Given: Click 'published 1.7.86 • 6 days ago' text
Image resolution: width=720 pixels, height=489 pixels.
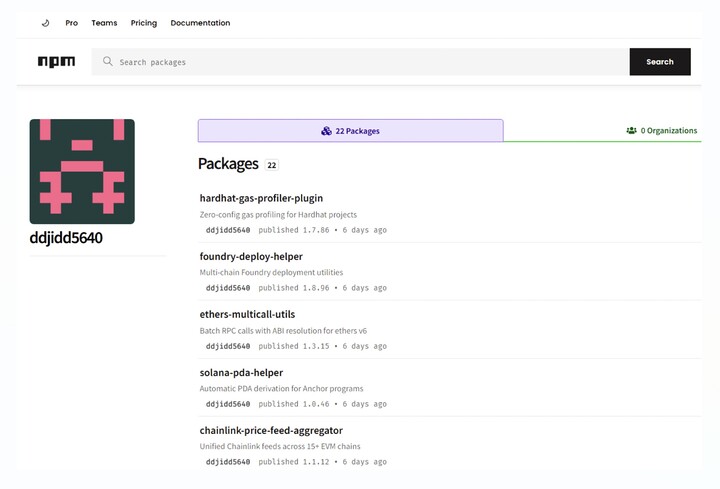Looking at the screenshot, I should pos(322,230).
